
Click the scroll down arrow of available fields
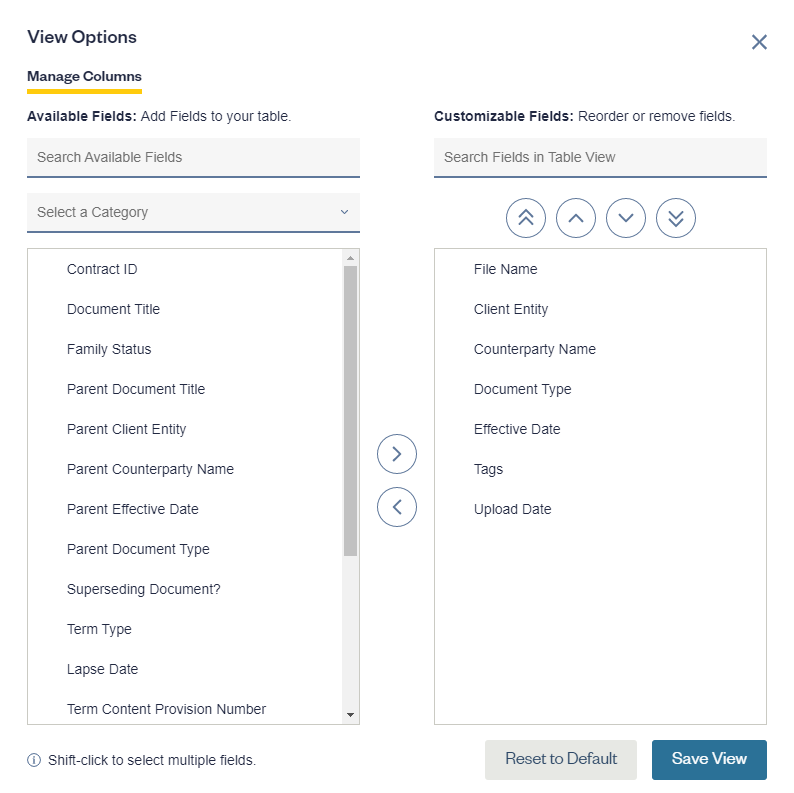(350, 715)
